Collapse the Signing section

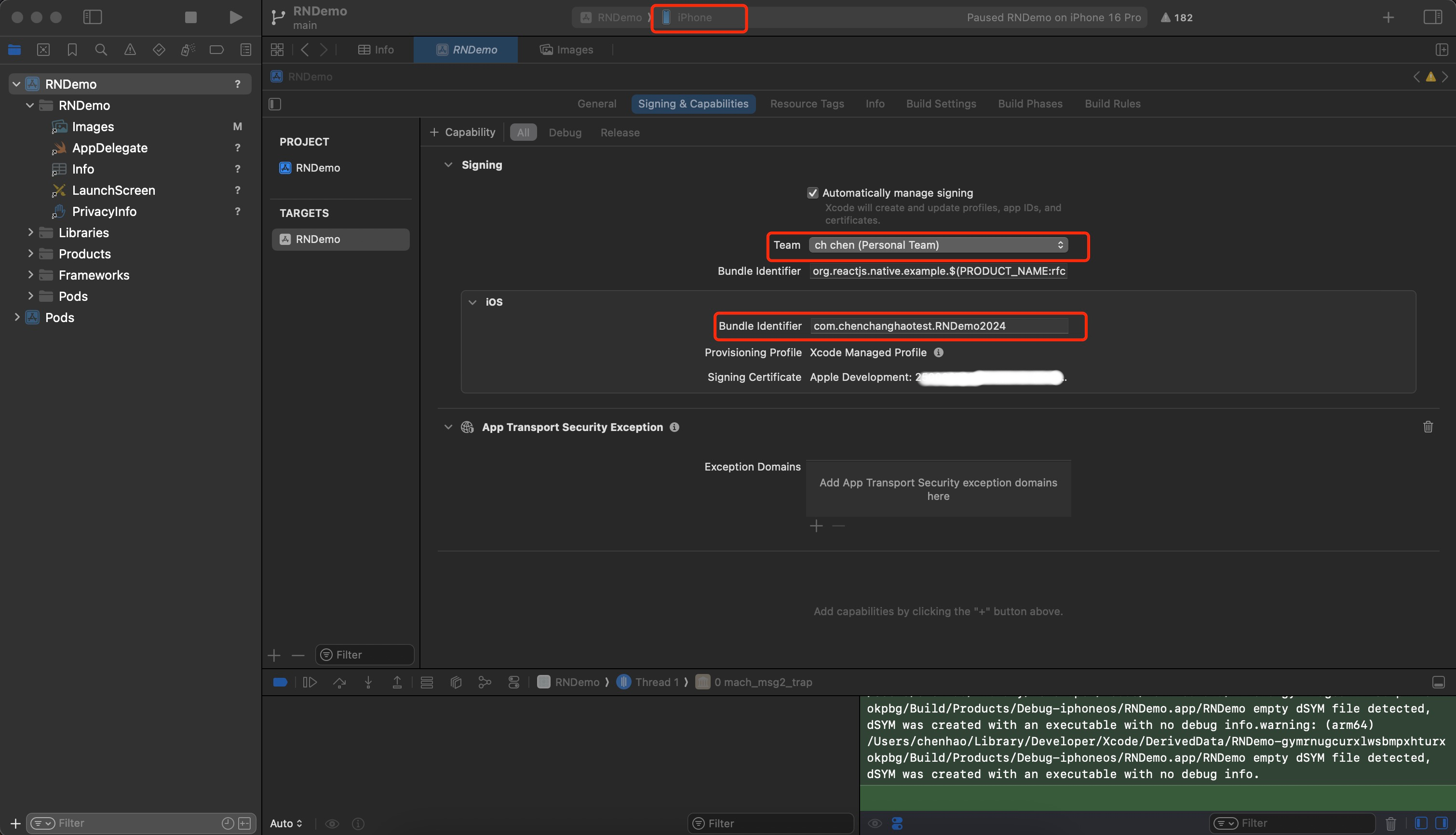448,165
